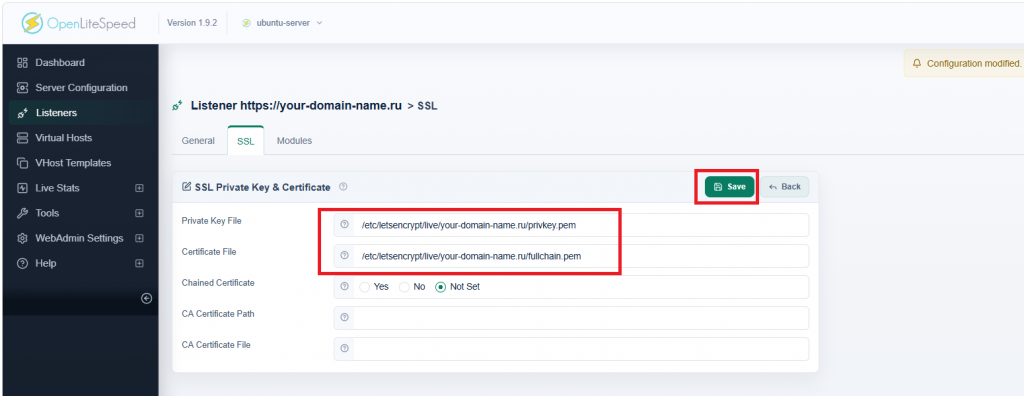
Task: Click the WebAdmin Settings gear icon
Action: [x=22, y=238]
